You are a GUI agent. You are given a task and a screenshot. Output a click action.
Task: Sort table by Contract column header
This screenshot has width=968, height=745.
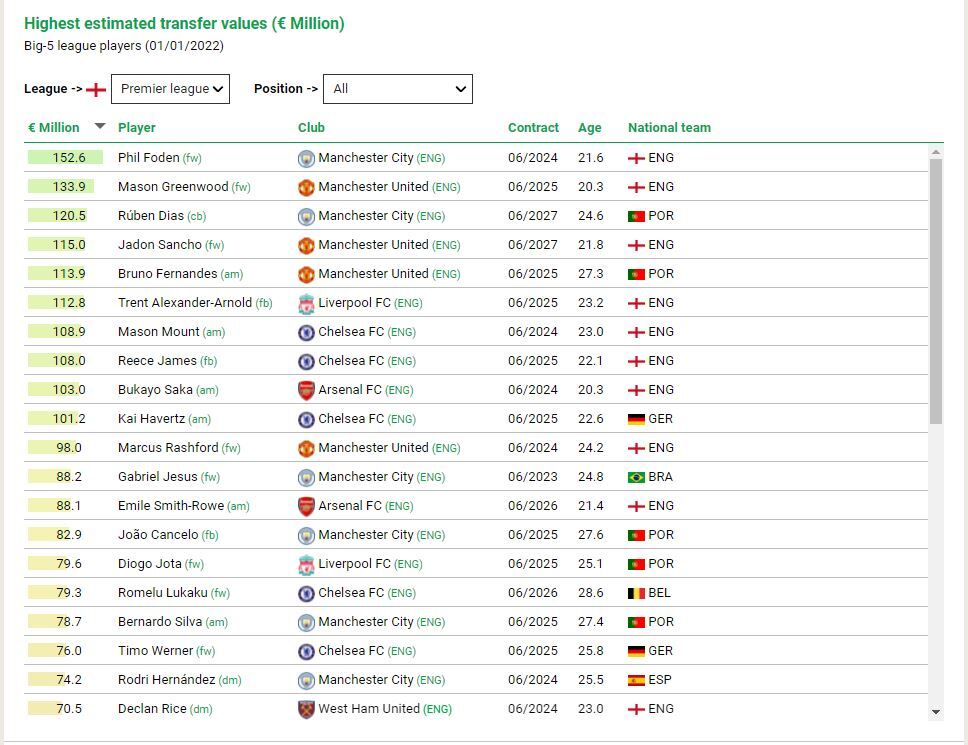[x=533, y=127]
